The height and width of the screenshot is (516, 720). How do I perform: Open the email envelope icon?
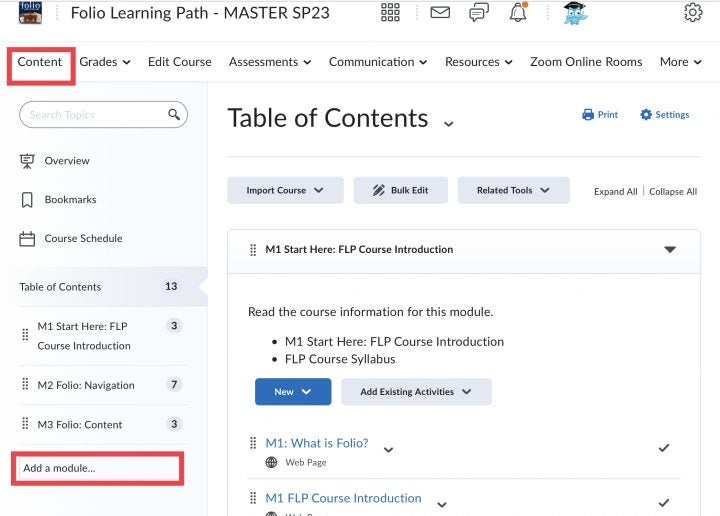coord(440,12)
